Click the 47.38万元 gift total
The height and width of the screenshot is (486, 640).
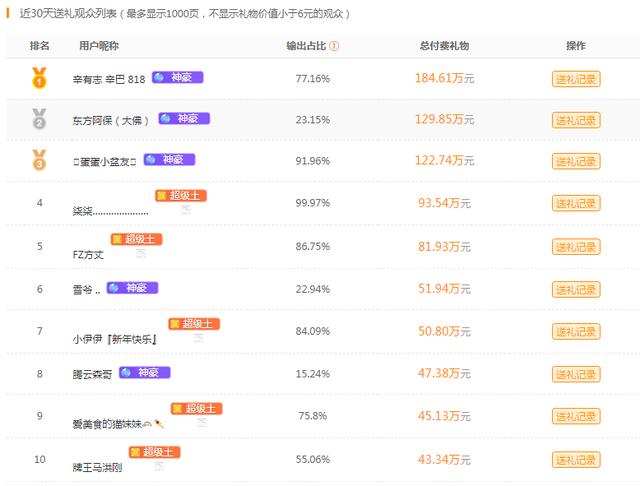pos(444,373)
